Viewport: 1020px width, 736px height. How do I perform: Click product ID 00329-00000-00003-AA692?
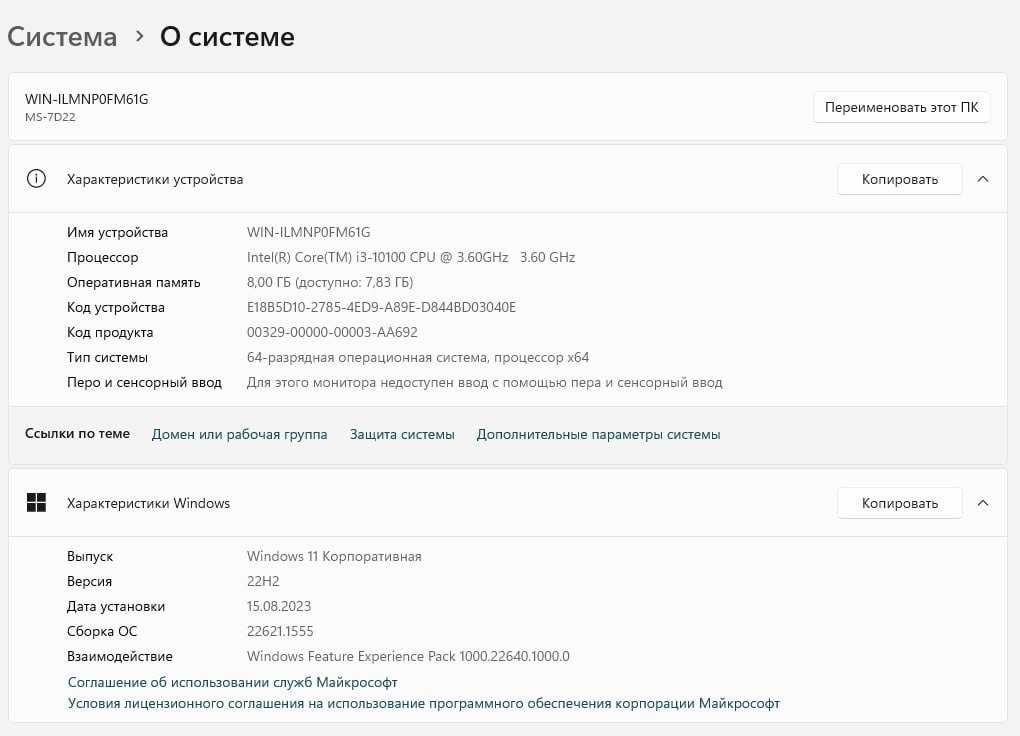tap(332, 333)
